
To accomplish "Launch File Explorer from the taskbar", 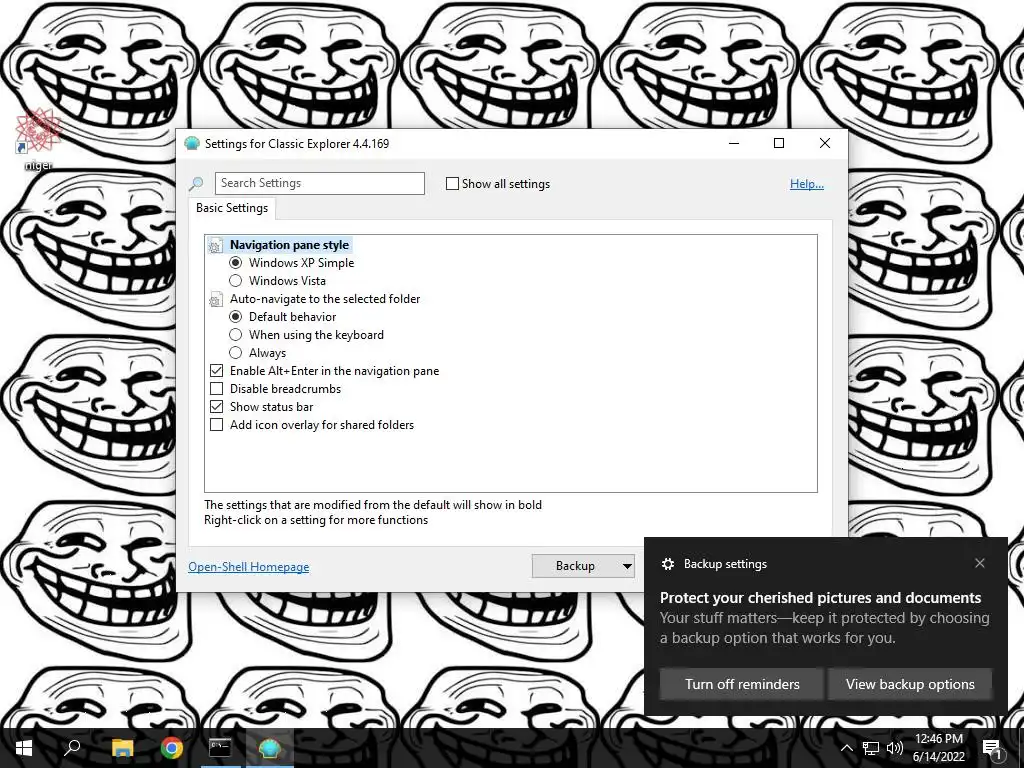I will (122, 748).
